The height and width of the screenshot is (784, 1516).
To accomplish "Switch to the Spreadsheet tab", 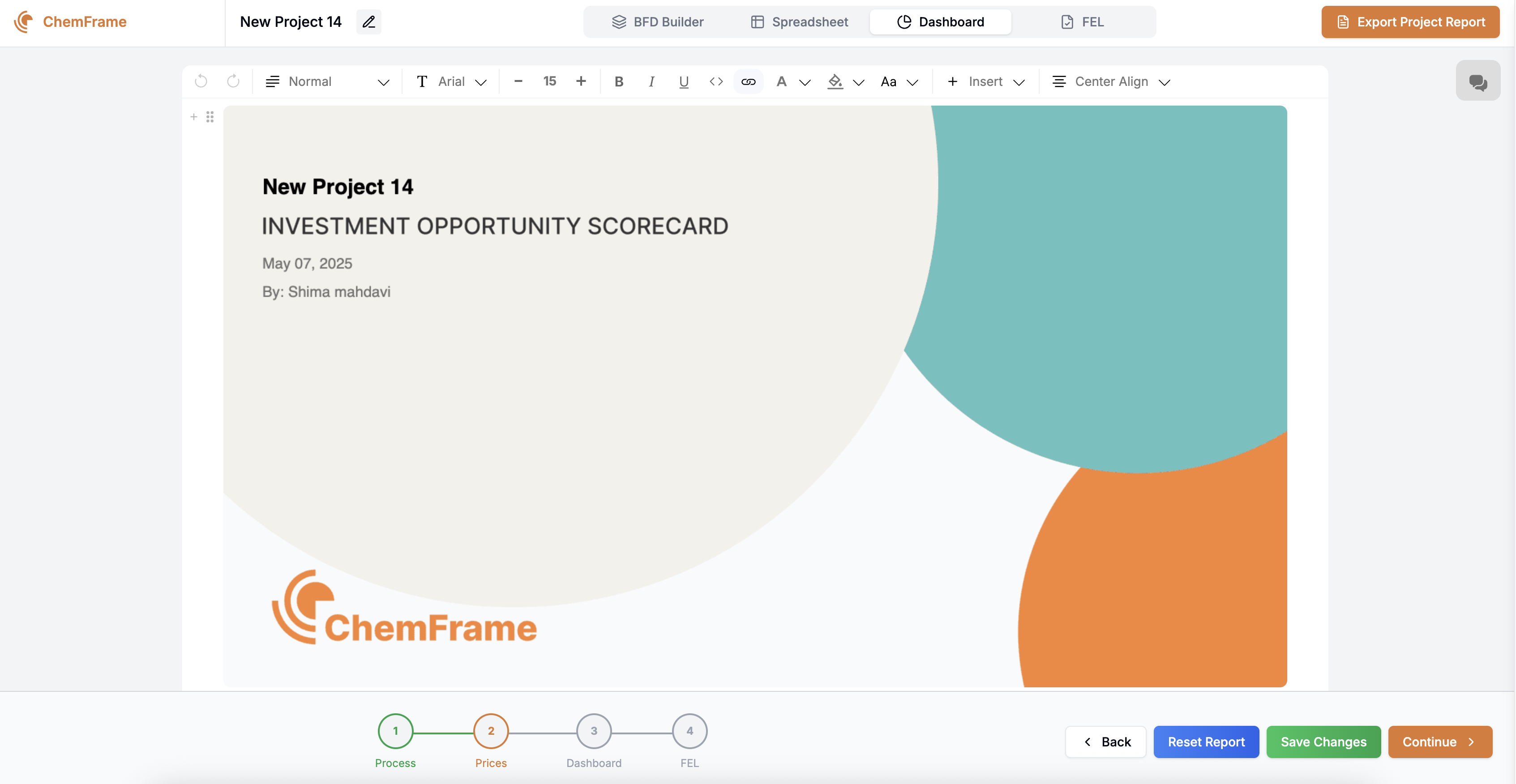I will coord(799,22).
